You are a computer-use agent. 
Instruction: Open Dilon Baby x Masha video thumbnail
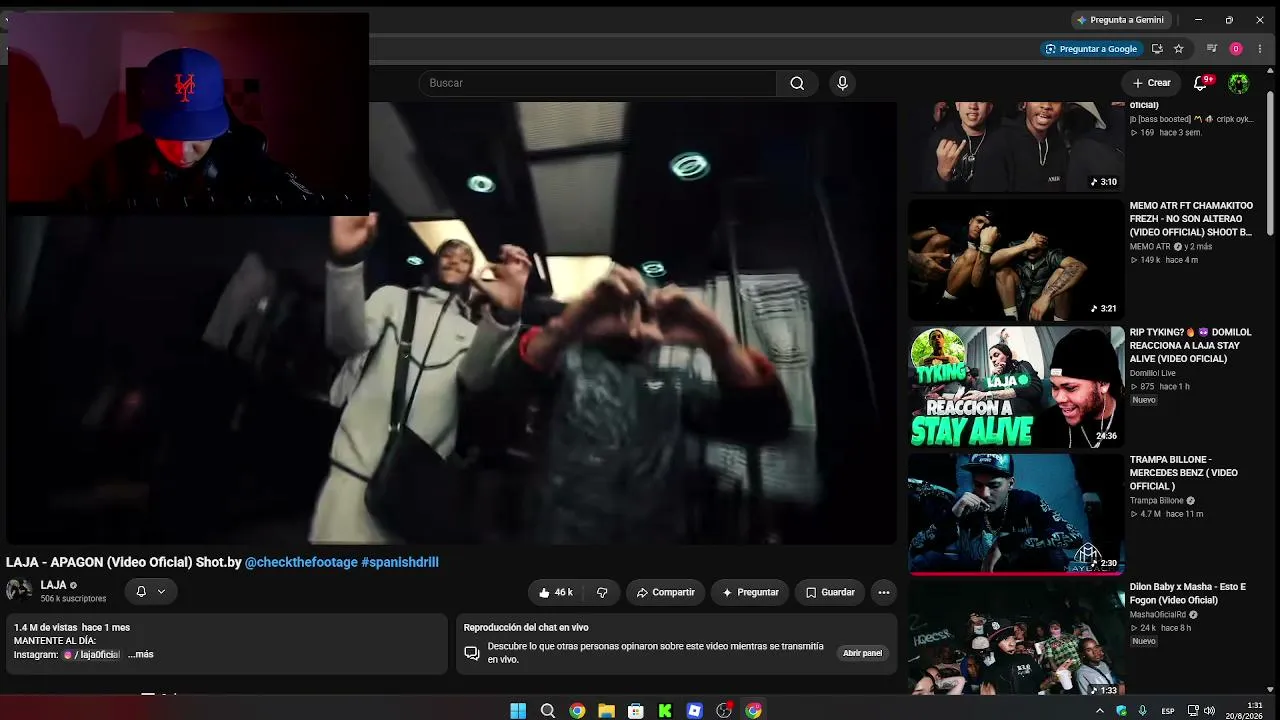click(x=1016, y=638)
